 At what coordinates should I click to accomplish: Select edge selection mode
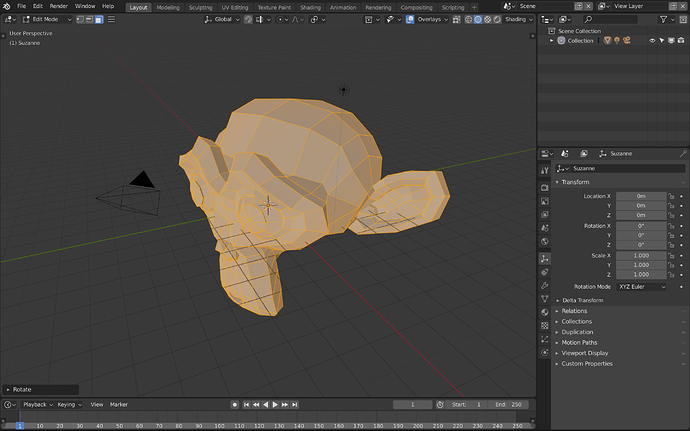coord(89,19)
